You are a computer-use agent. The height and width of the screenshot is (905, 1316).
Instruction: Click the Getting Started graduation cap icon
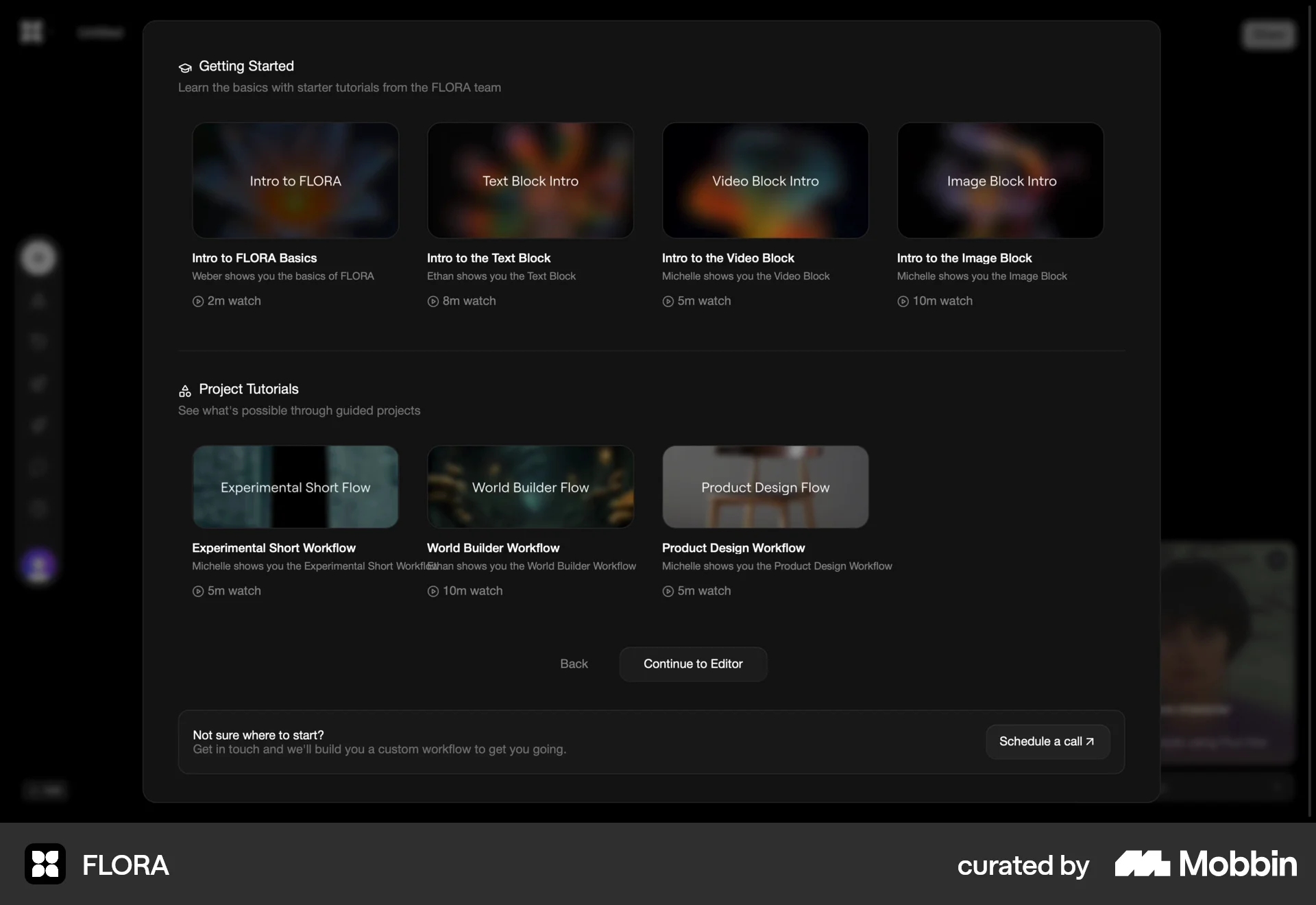tap(185, 67)
